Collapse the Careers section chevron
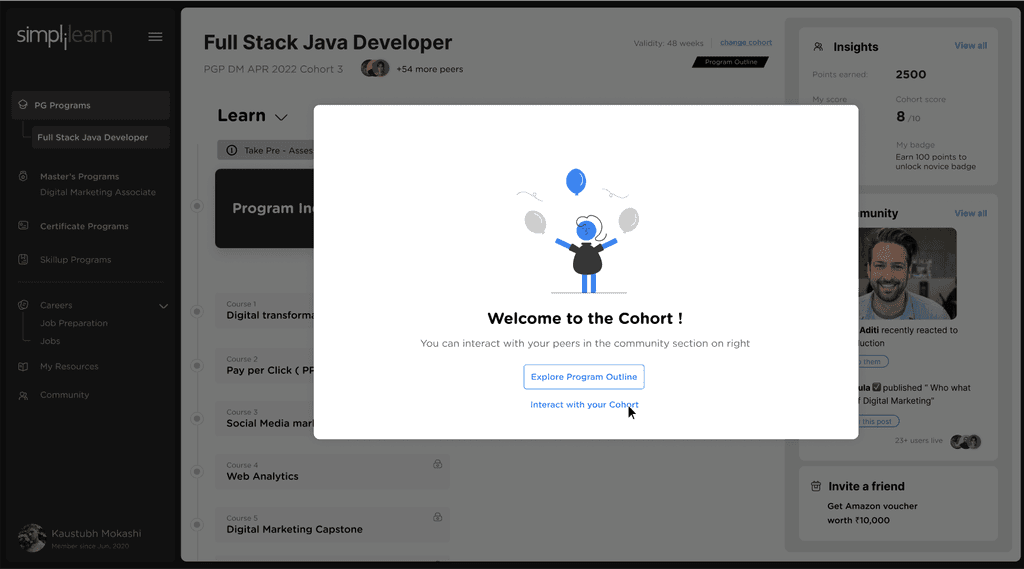 tap(163, 306)
